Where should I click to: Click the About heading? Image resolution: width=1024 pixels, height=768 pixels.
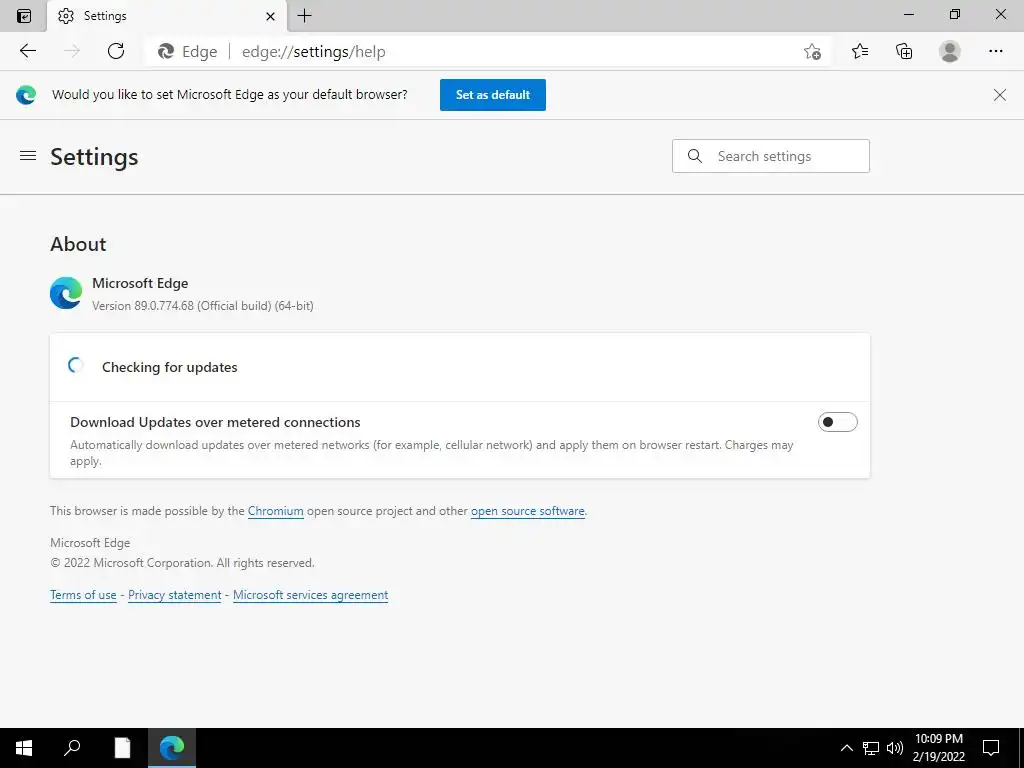78,244
